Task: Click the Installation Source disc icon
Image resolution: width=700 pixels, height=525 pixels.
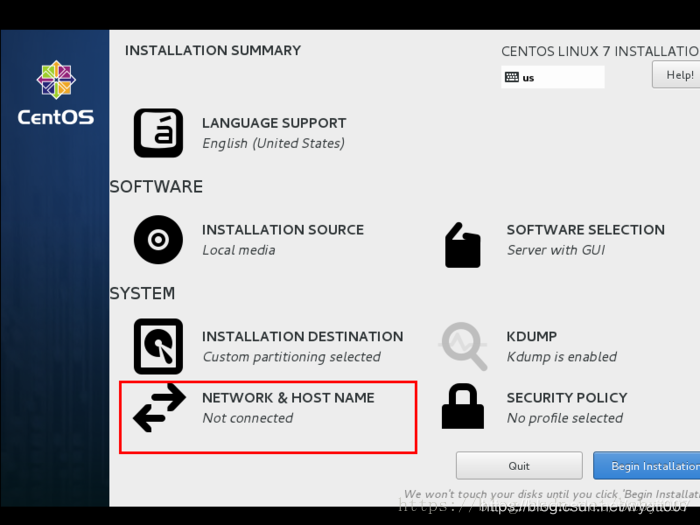Action: click(x=158, y=240)
